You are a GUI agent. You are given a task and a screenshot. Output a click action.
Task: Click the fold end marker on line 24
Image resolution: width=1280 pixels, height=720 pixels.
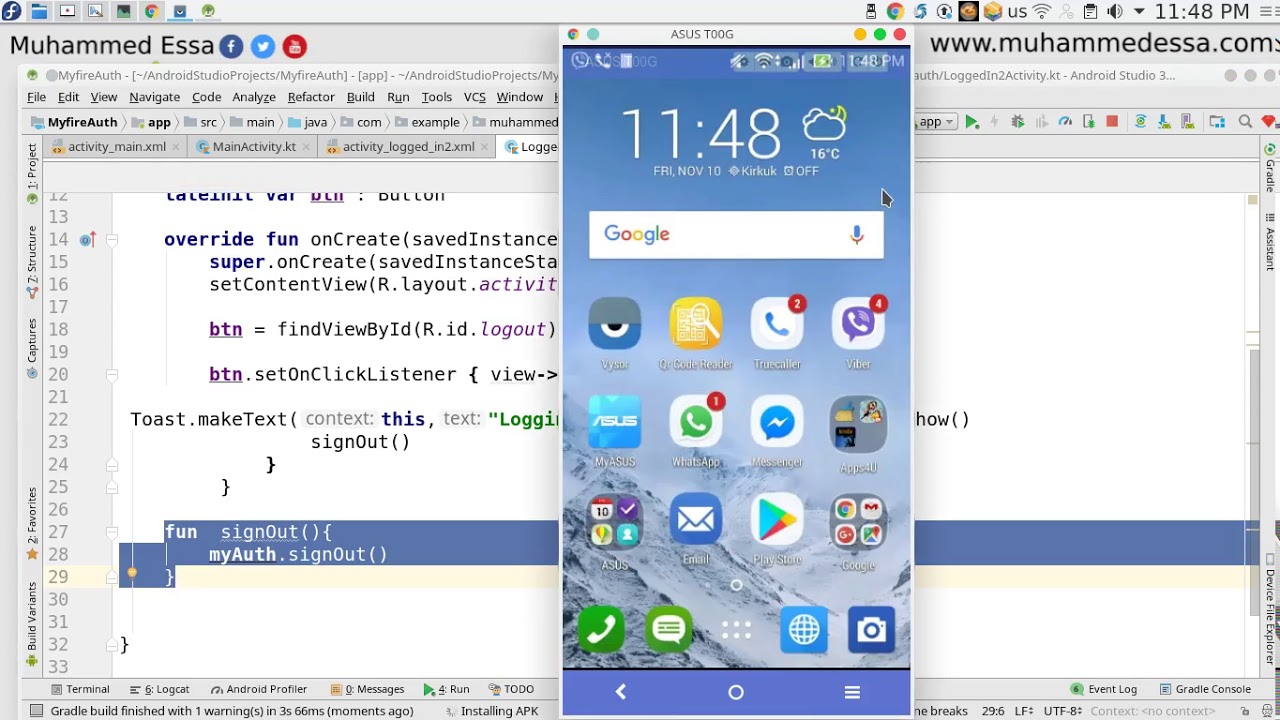112,465
